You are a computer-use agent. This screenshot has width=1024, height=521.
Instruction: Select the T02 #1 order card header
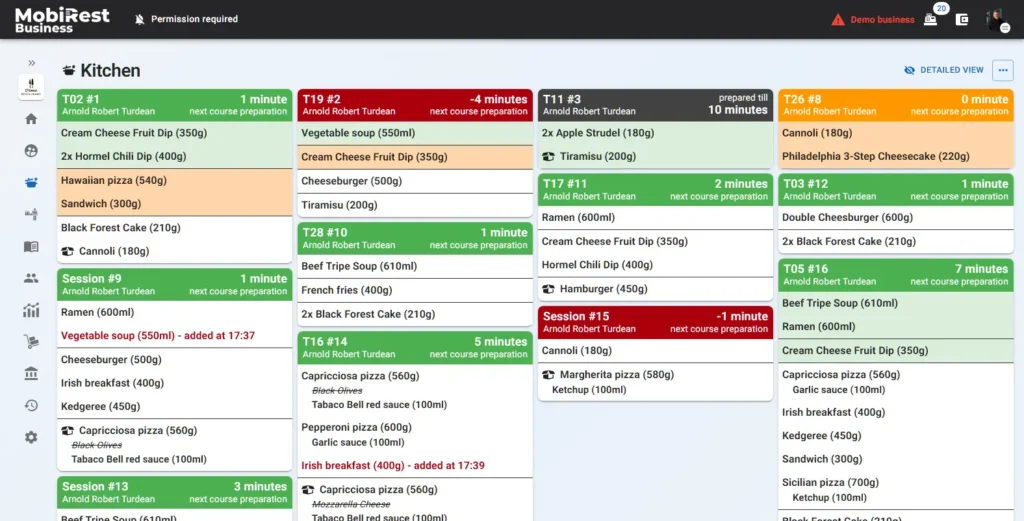174,105
